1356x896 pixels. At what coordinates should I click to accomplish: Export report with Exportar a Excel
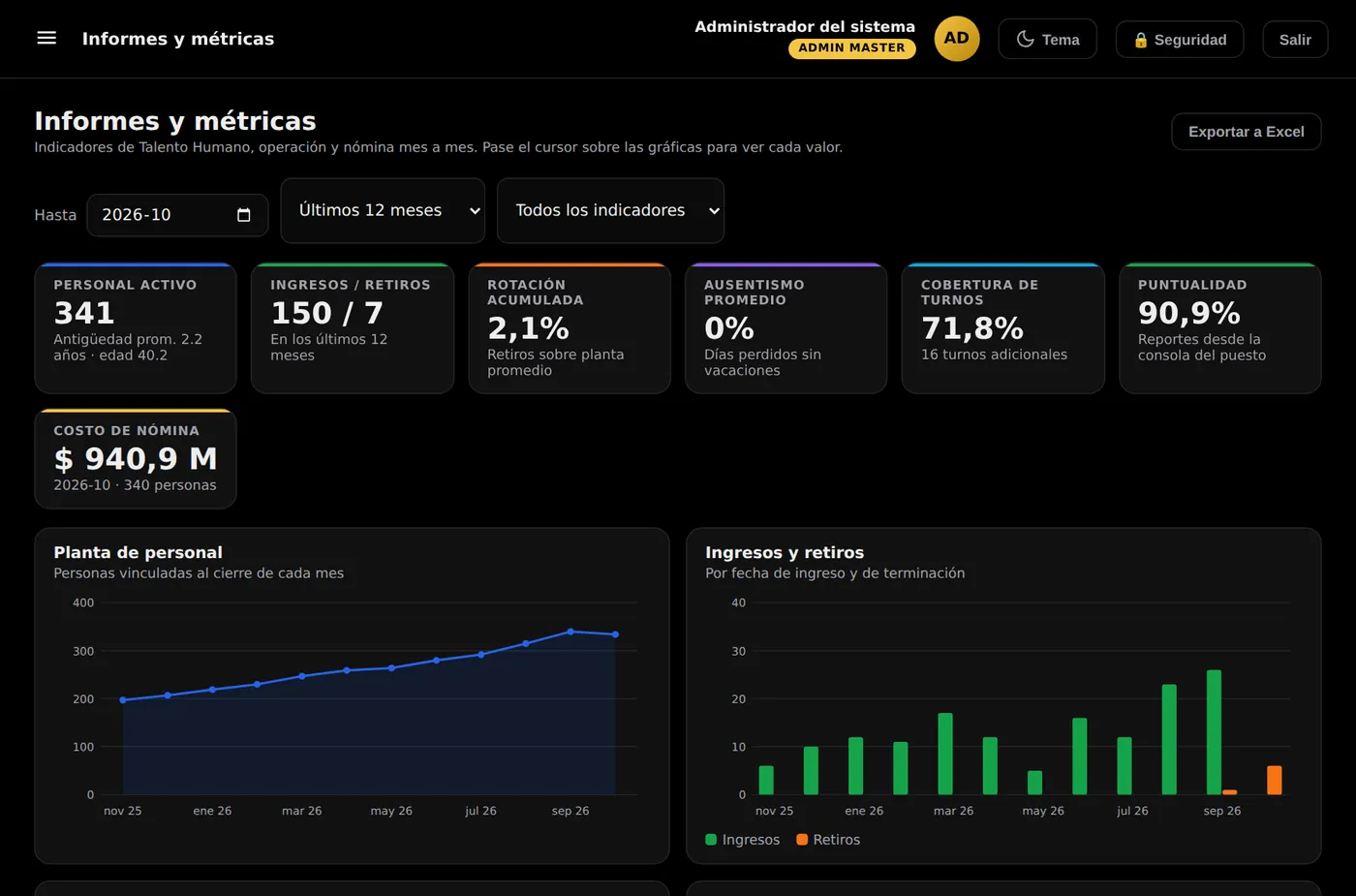[x=1247, y=132]
